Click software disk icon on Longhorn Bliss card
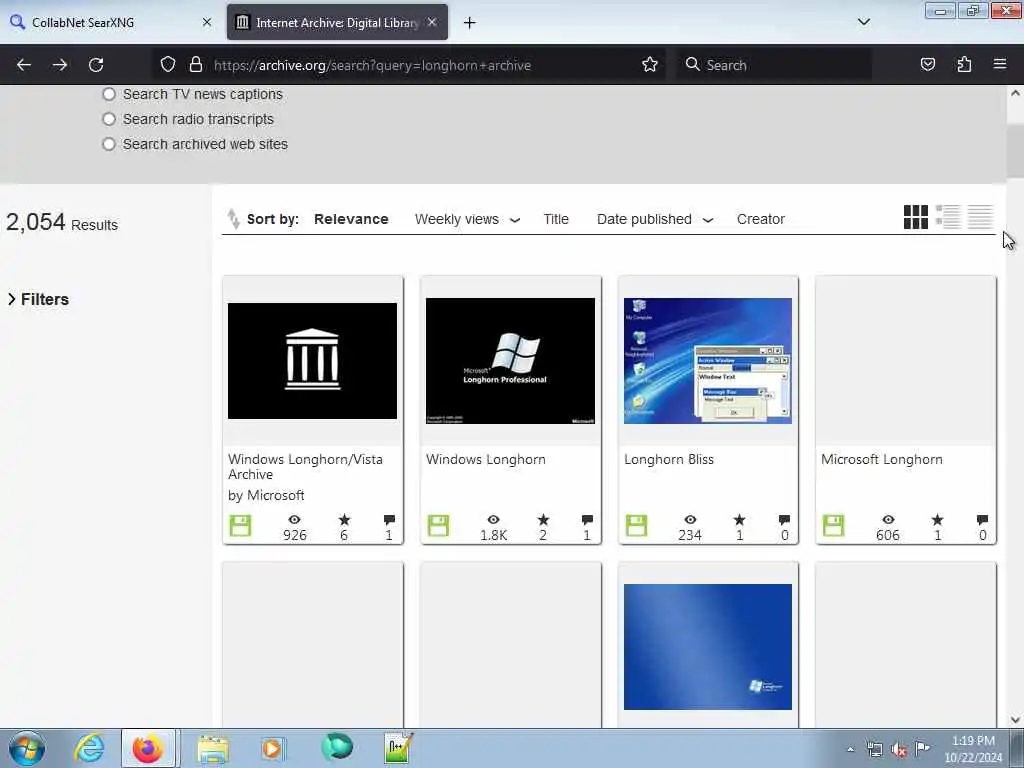The width and height of the screenshot is (1024, 768). coord(636,526)
